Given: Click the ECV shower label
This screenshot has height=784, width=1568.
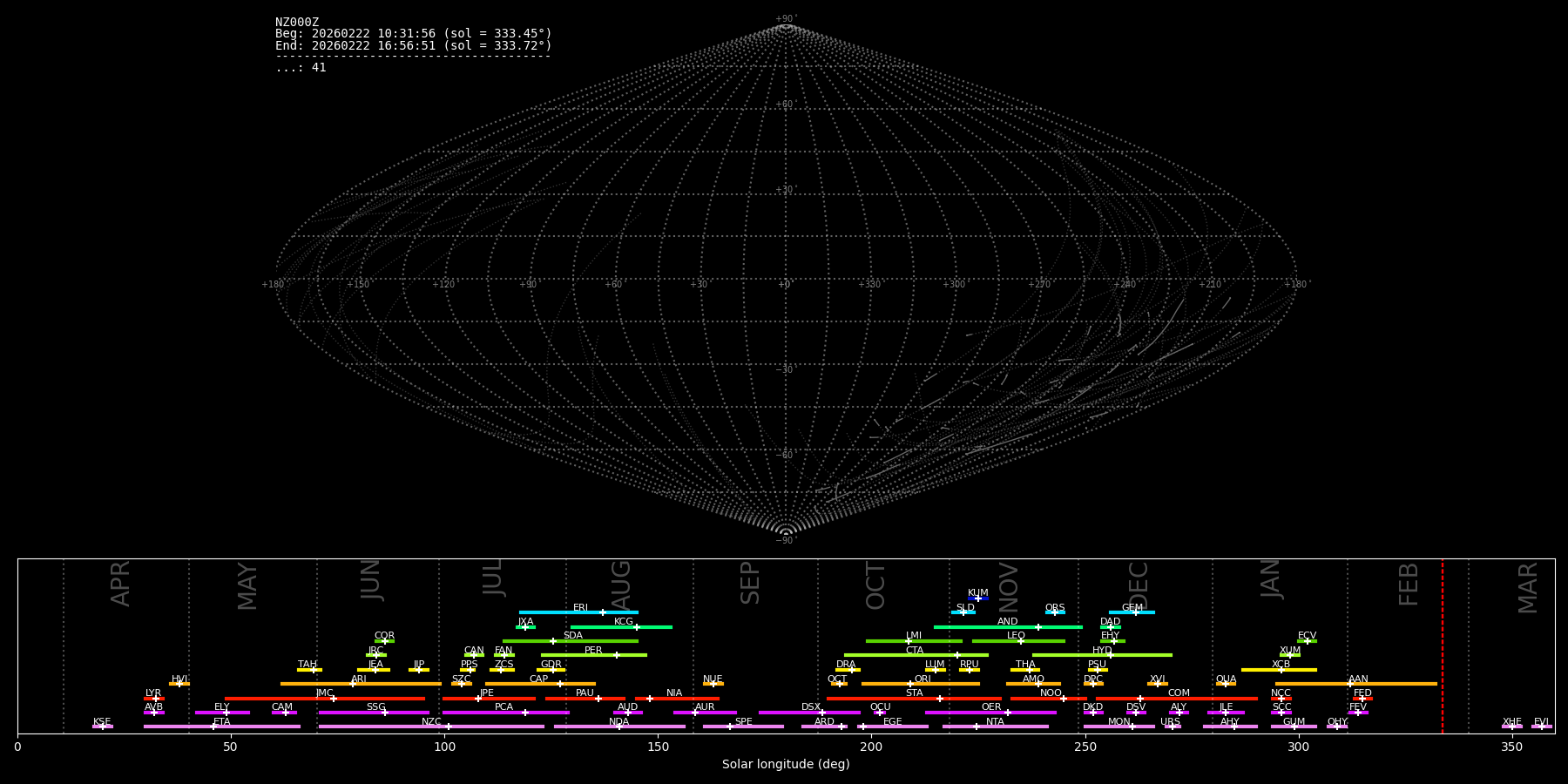Looking at the screenshot, I should coord(1307,636).
